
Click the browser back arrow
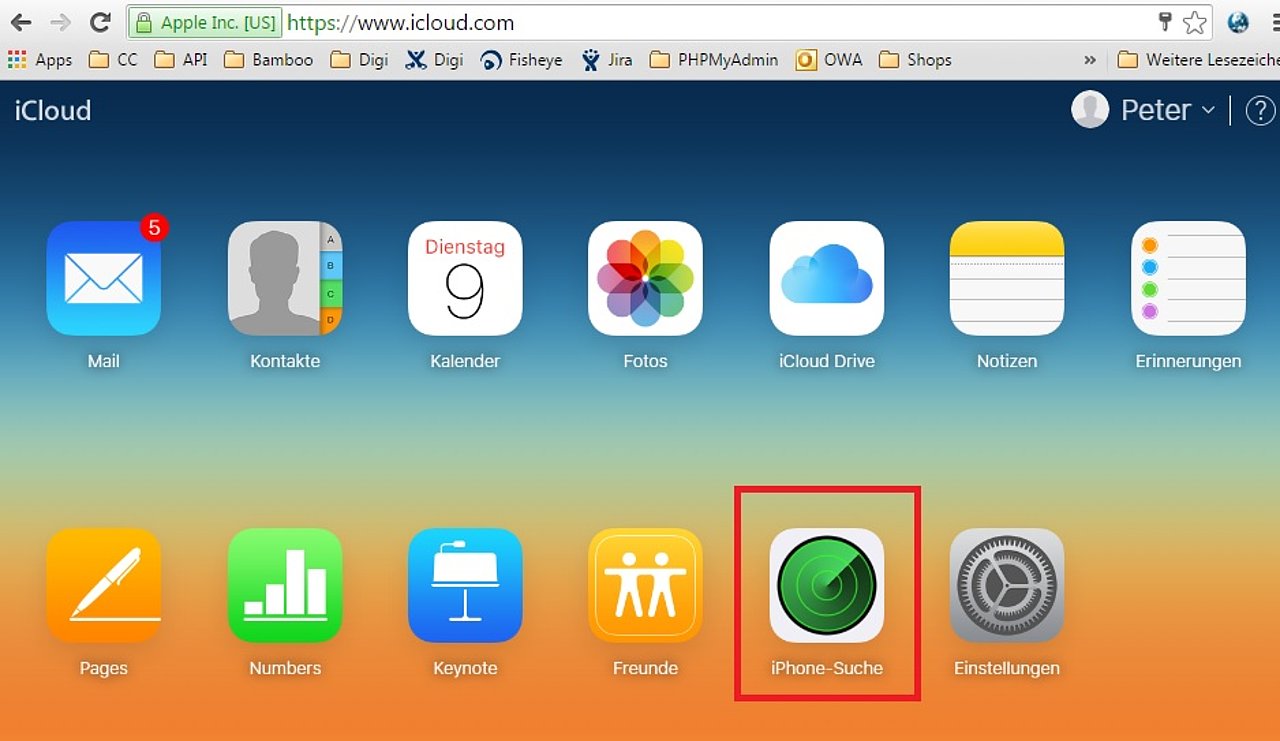tap(21, 22)
